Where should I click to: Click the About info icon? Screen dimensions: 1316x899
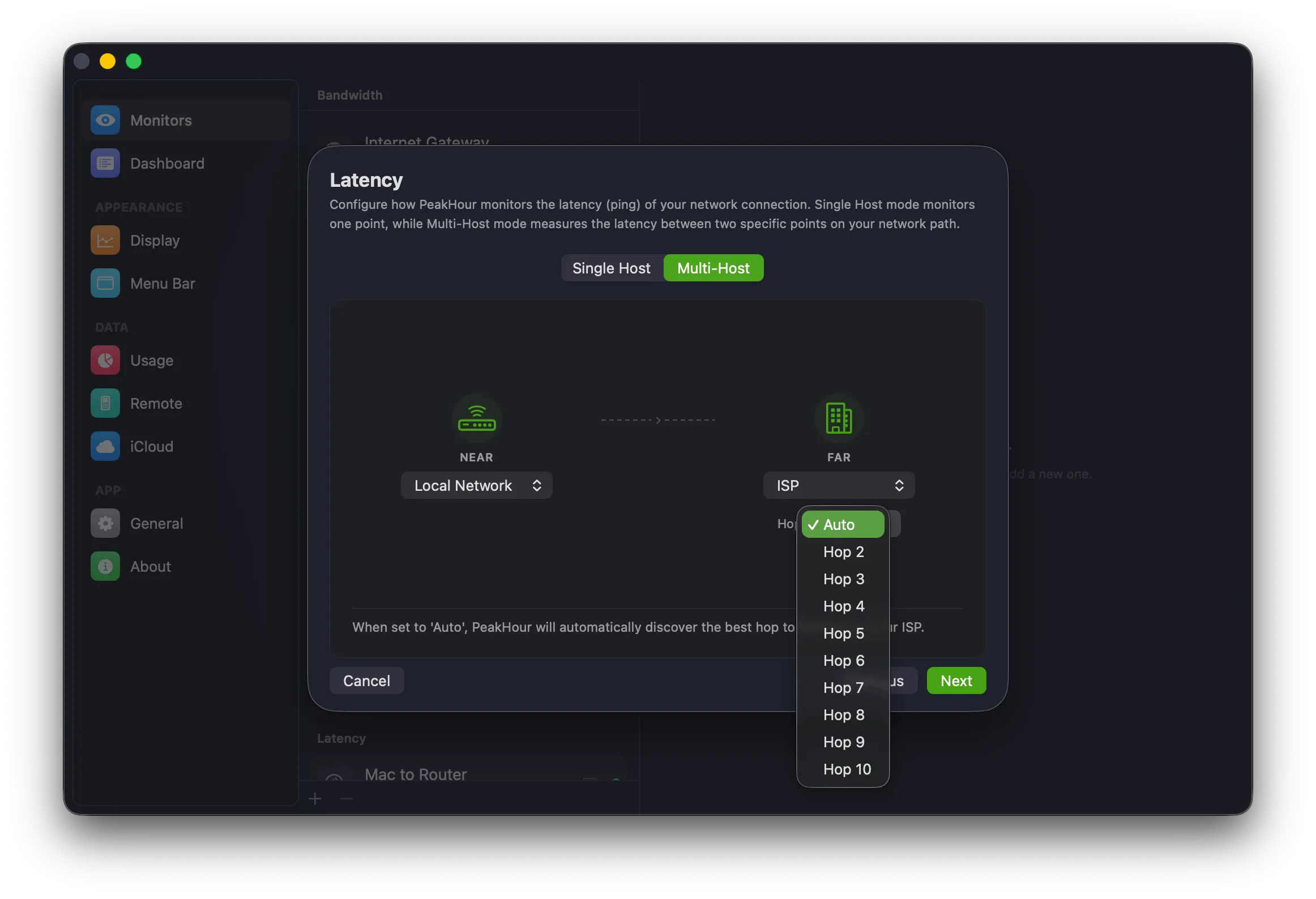(105, 566)
